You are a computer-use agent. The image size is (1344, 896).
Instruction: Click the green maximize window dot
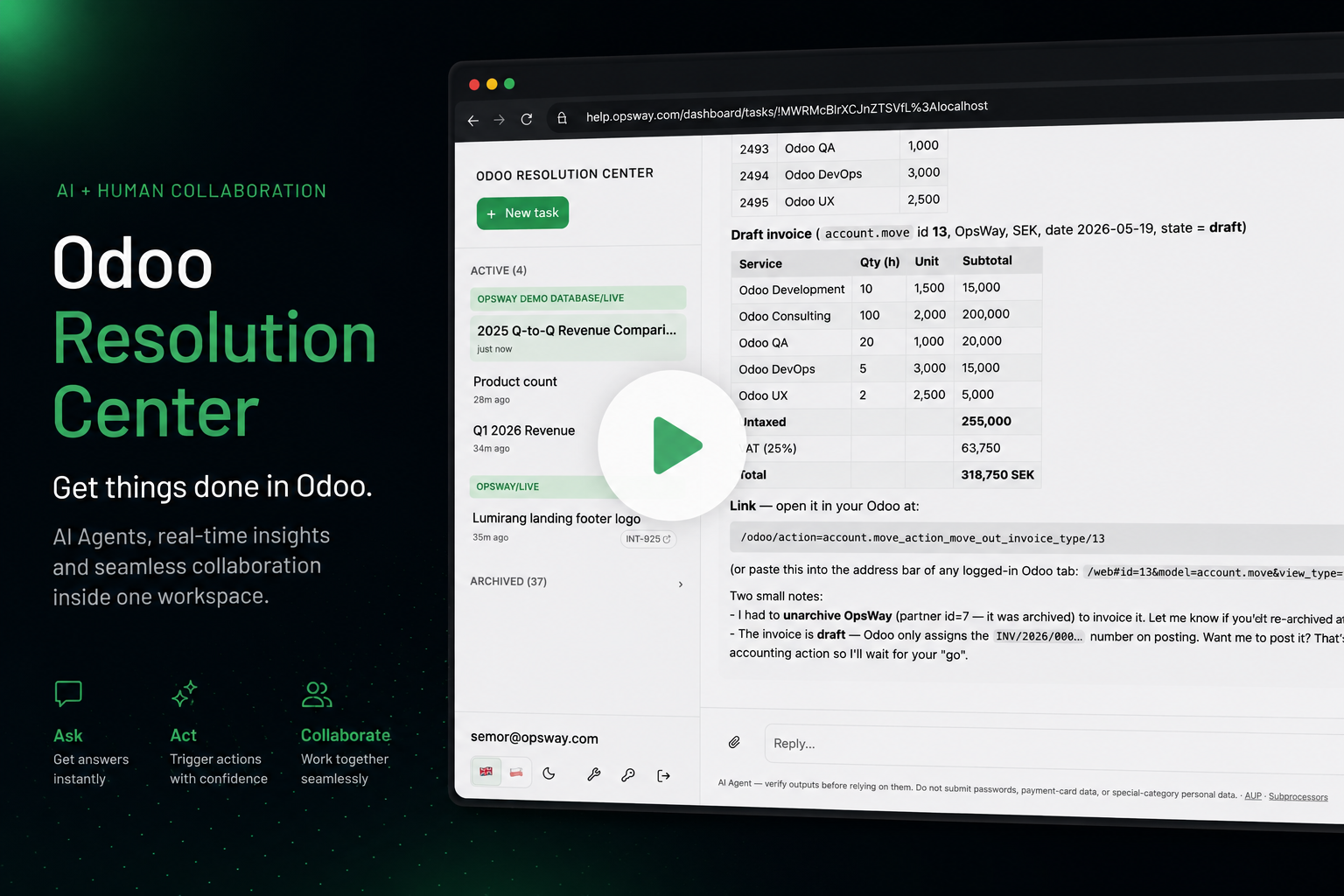[x=509, y=83]
